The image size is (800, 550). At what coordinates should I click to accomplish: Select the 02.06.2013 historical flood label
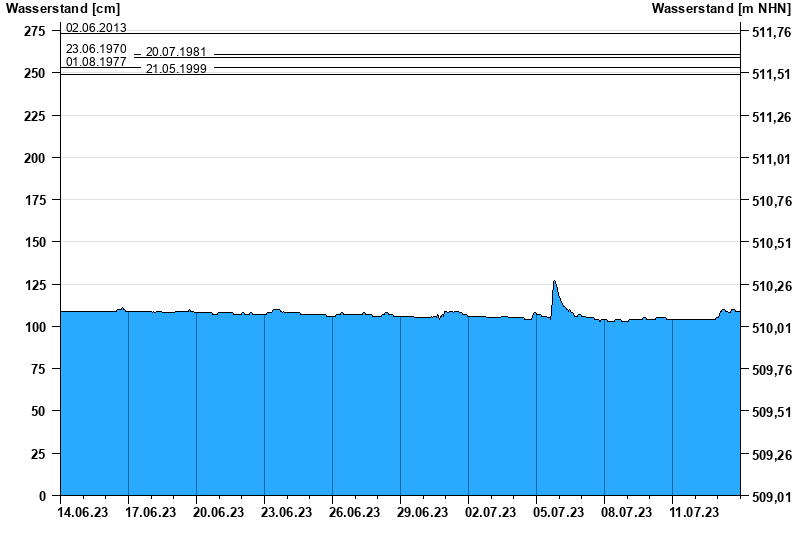point(96,28)
